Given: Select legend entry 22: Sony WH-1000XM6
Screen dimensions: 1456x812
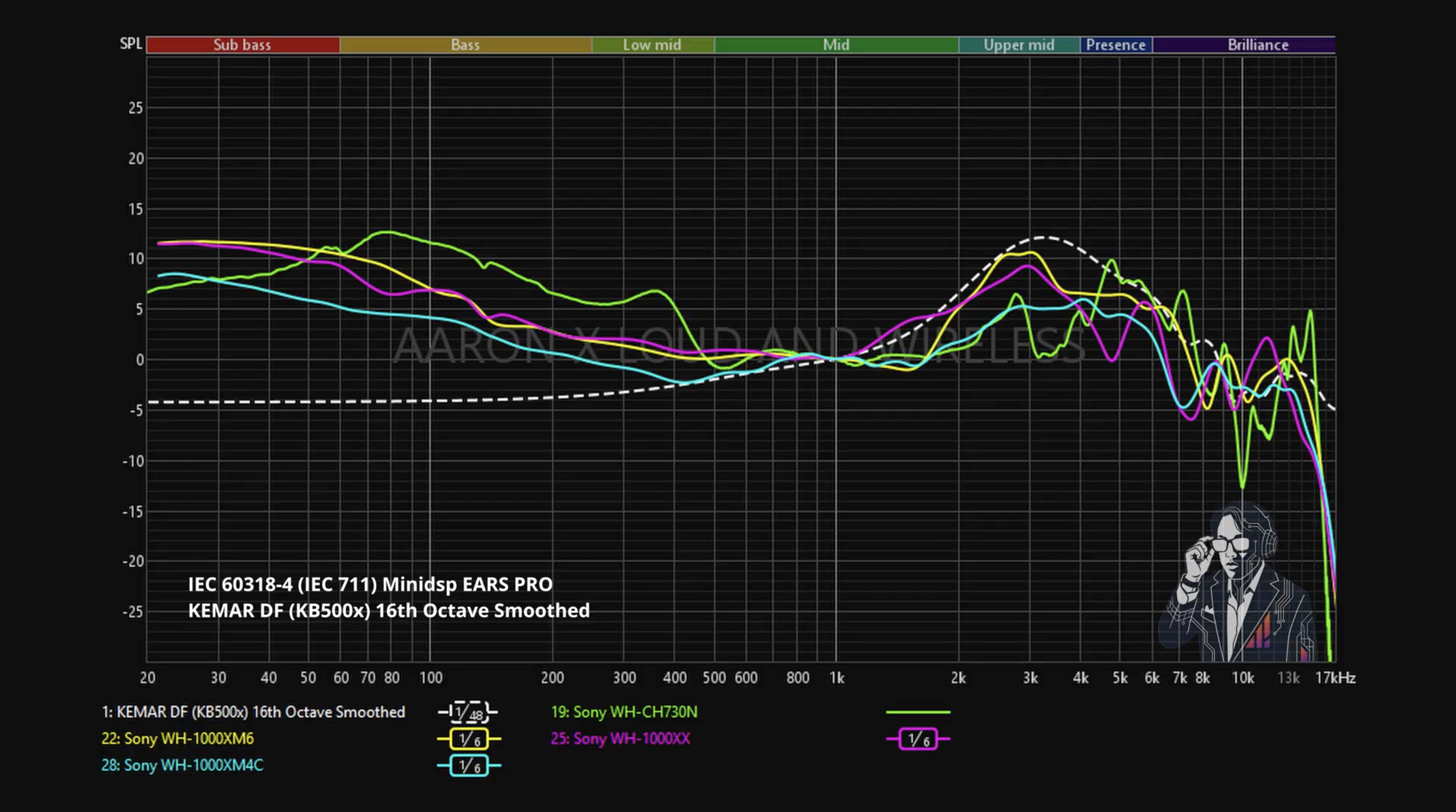Looking at the screenshot, I should coord(178,739).
